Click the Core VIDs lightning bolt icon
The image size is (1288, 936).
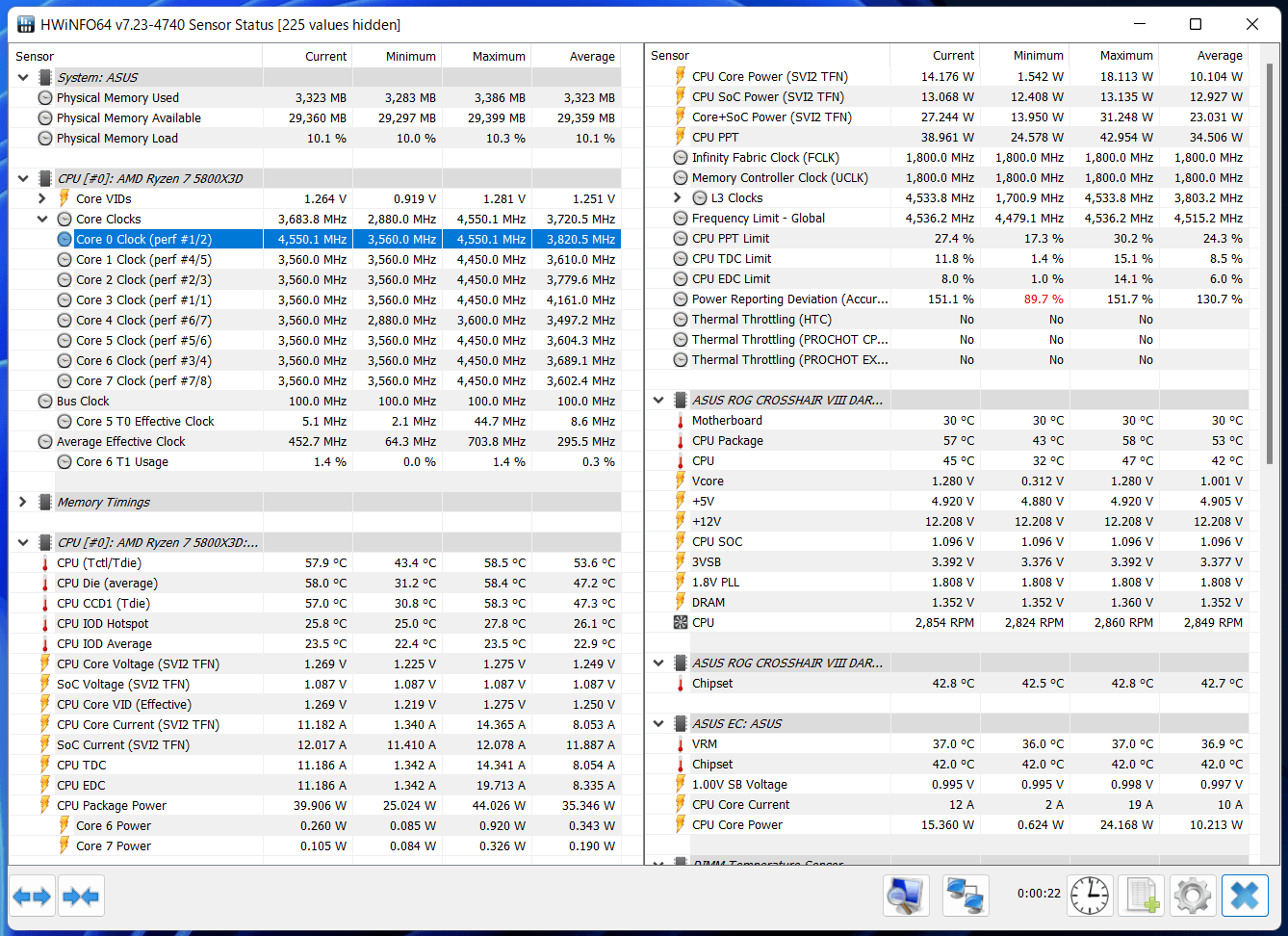click(x=64, y=198)
